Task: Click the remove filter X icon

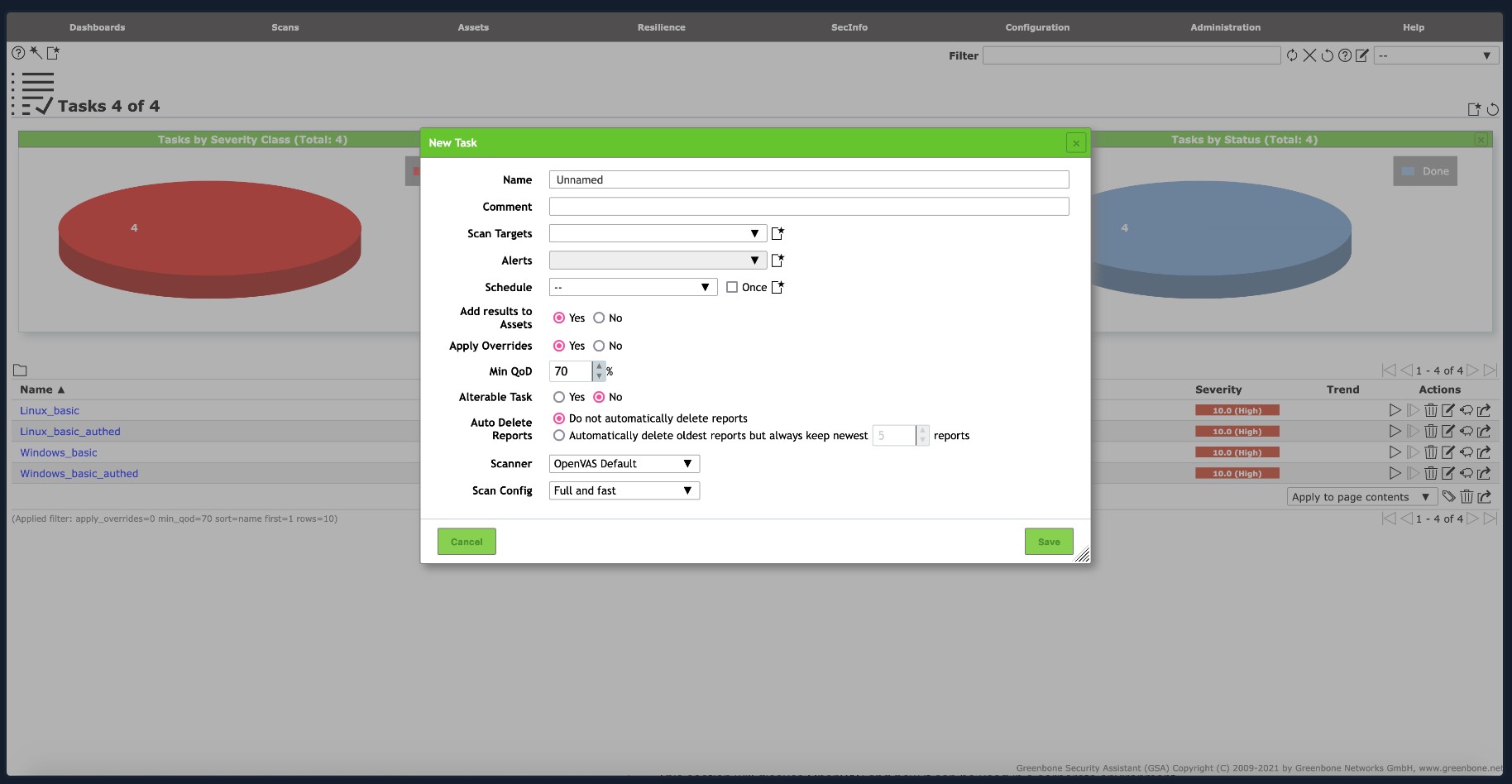Action: pos(1309,55)
